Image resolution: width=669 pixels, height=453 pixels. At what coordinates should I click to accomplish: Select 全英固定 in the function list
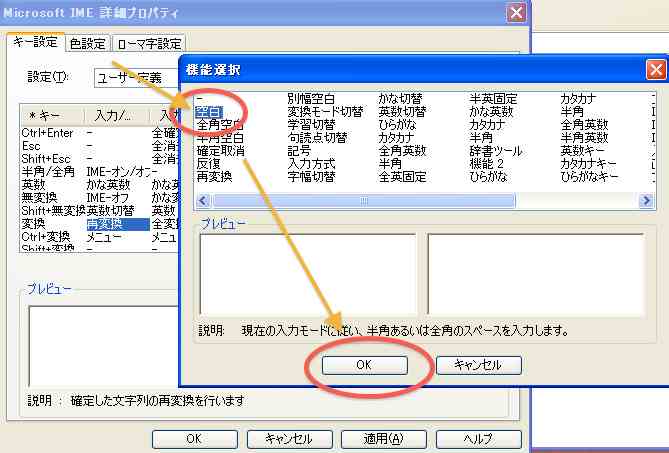click(402, 177)
